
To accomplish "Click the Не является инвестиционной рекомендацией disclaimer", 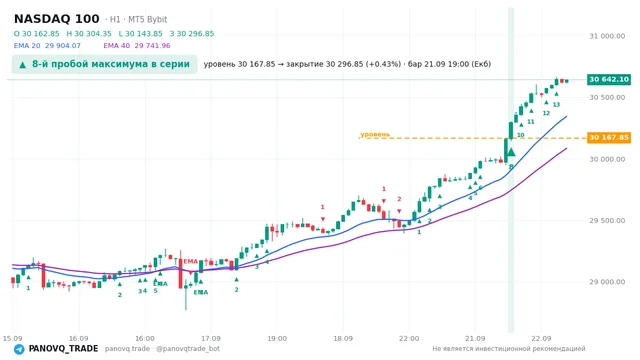I will [x=509, y=349].
